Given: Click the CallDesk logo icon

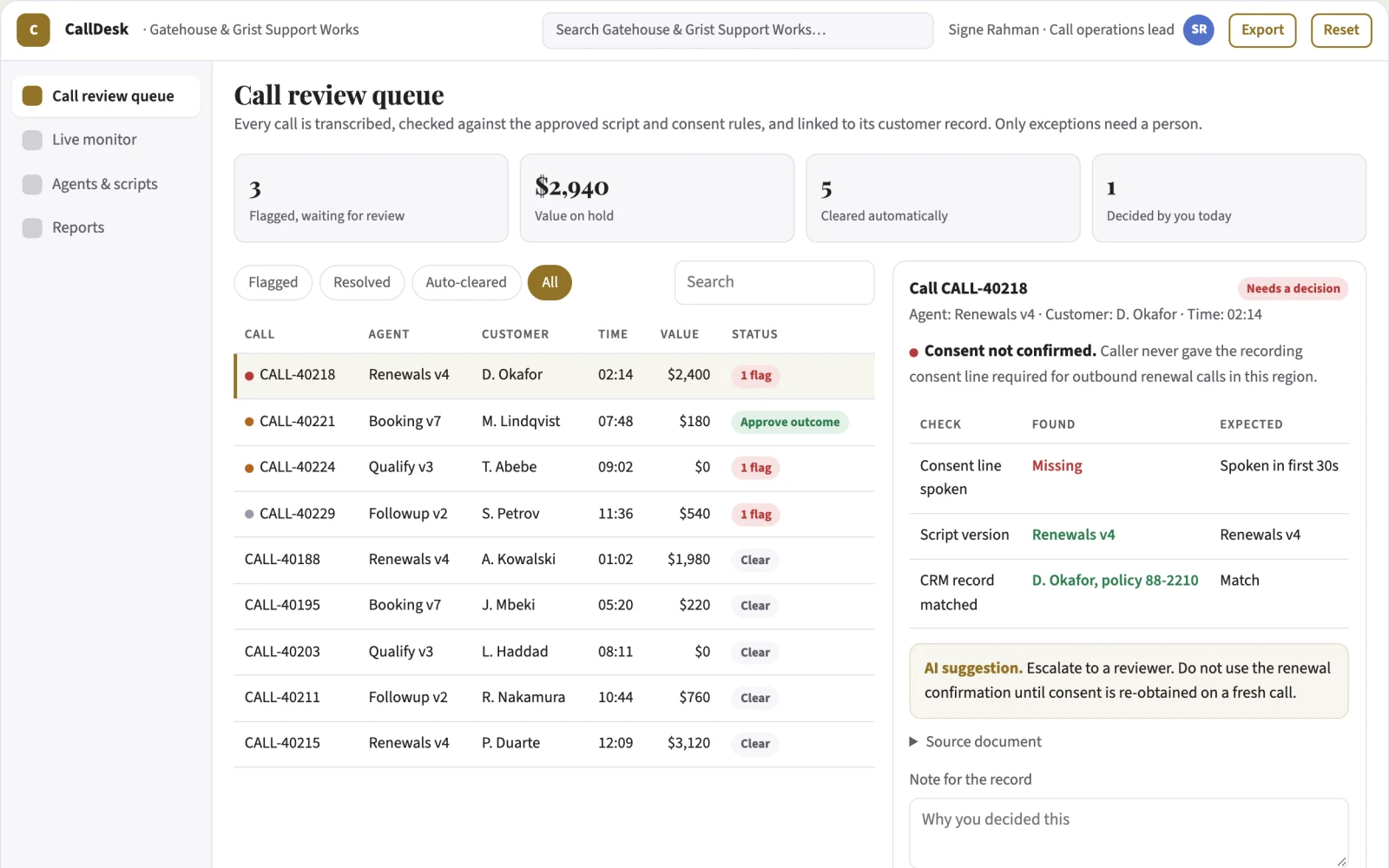Looking at the screenshot, I should [x=33, y=30].
